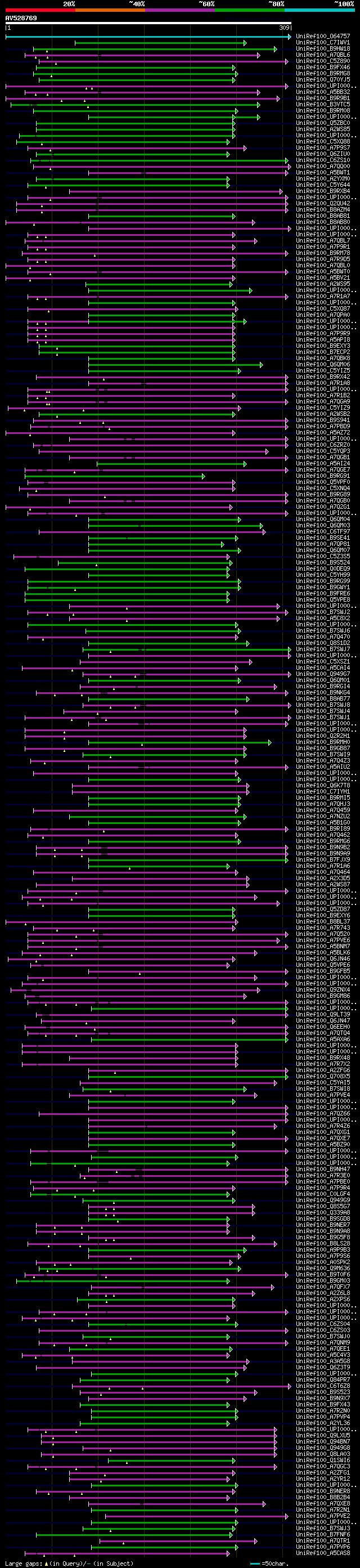Viewport: 360px width, 1568px height.
Task: Click hit label UniRef100_Q70YJ5
Action: pos(323,80)
